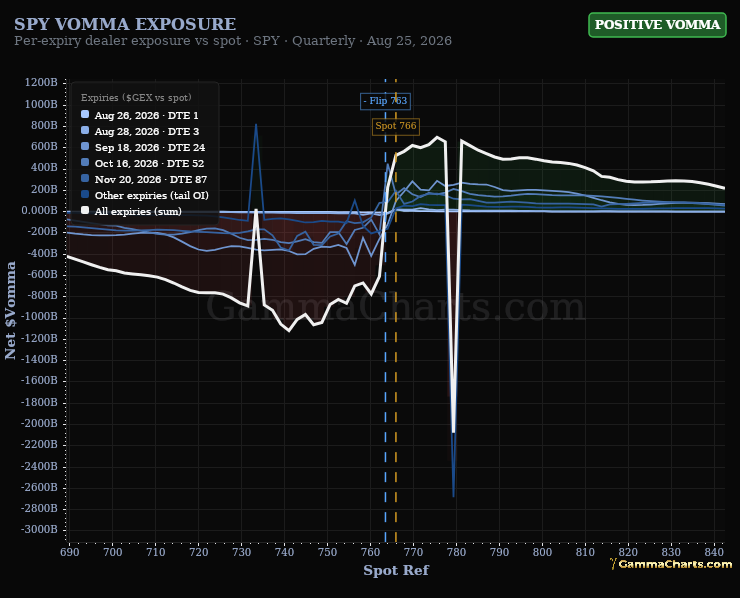Click the Nov 20, 2026 legend color swatch
The image size is (740, 598).
85,179
